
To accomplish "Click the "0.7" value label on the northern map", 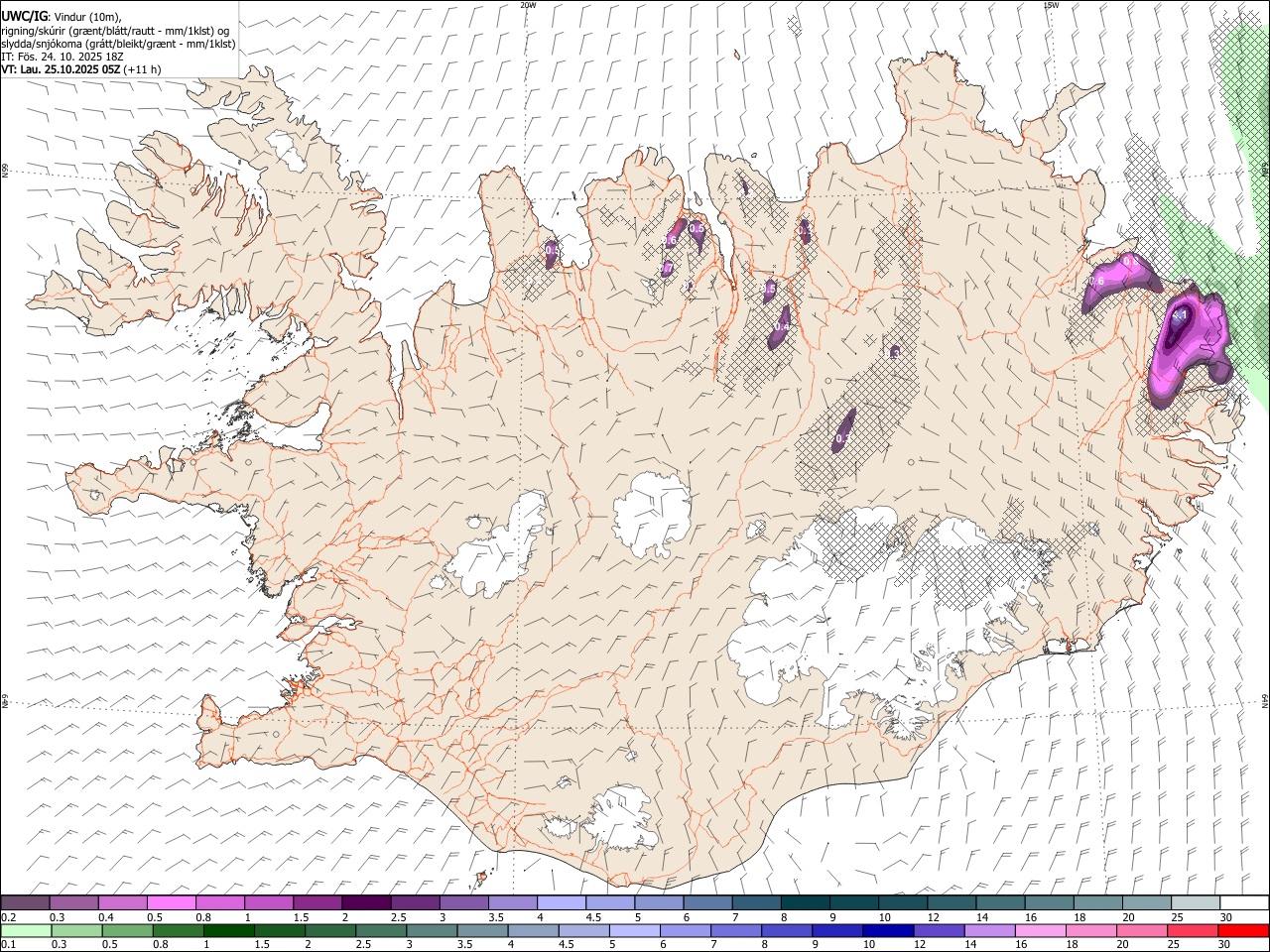I will point(667,268).
